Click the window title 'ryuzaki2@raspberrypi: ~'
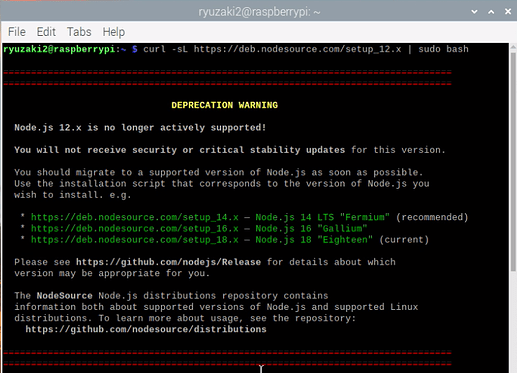 click(x=259, y=12)
